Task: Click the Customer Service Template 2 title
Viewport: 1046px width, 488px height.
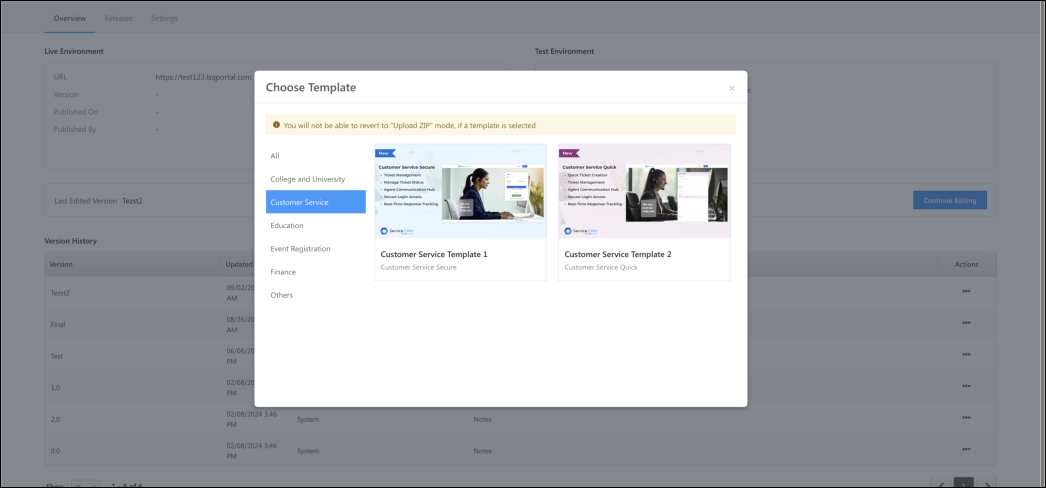Action: click(x=618, y=254)
